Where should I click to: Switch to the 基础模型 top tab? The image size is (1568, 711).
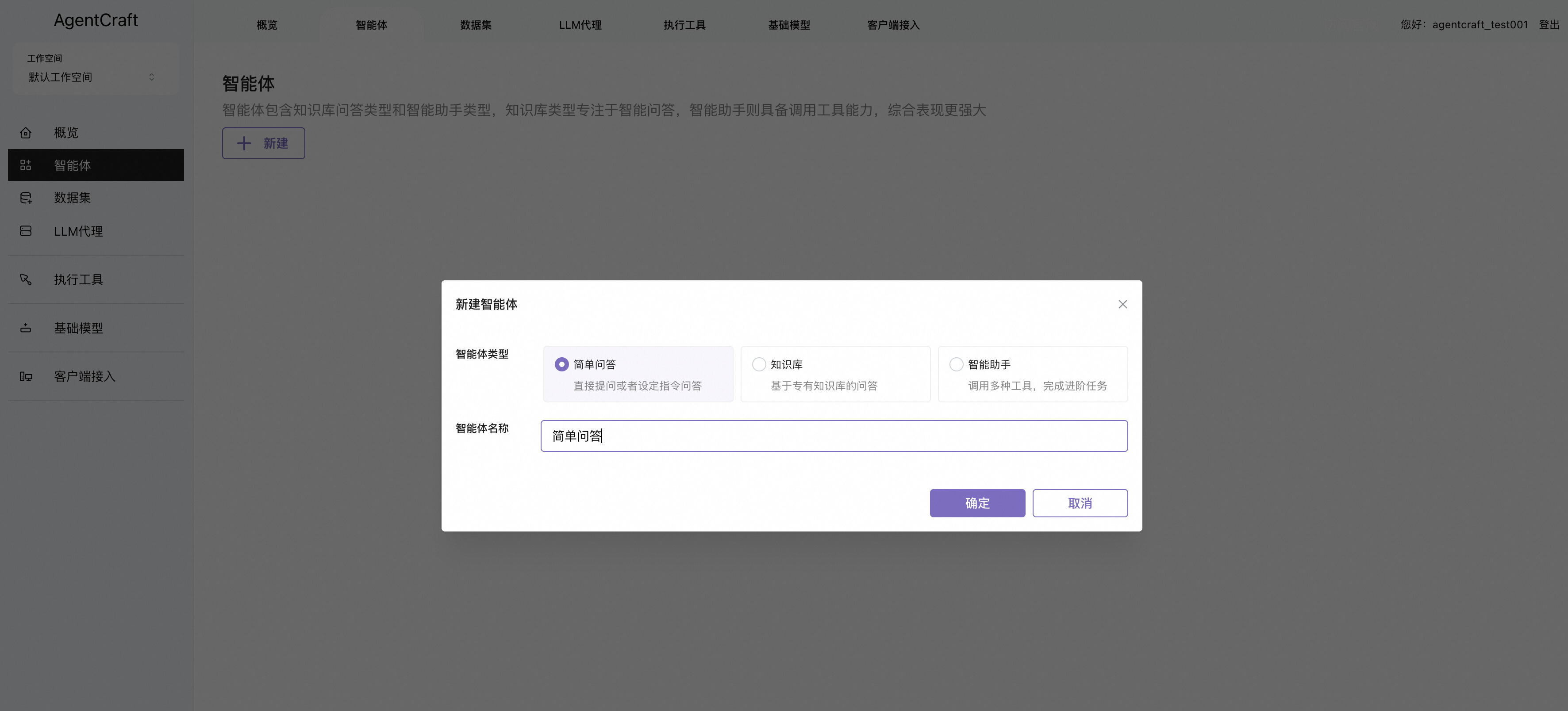788,25
